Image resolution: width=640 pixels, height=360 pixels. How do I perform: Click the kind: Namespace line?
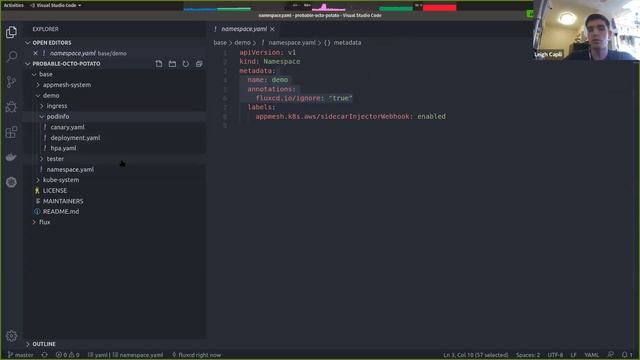click(269, 61)
